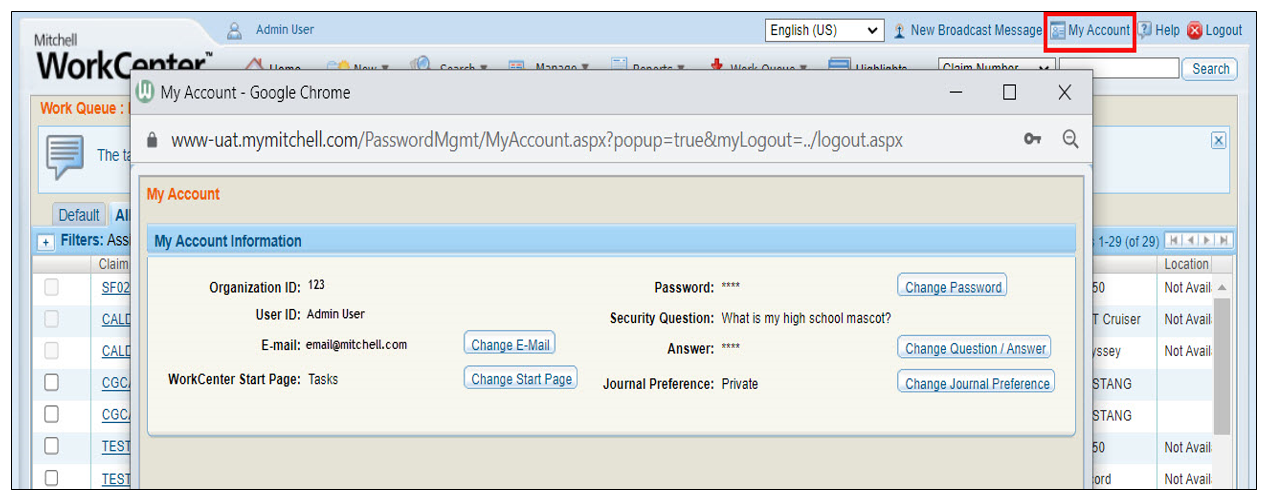This screenshot has height=502, width=1269.
Task: Click the zoom magnifier icon in the address bar
Action: (x=1070, y=140)
